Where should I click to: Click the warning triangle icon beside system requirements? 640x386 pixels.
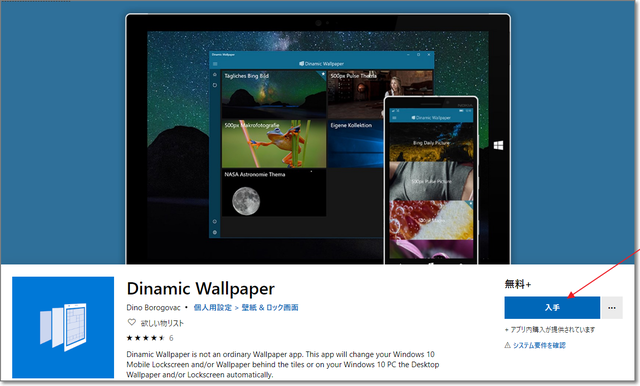507,345
